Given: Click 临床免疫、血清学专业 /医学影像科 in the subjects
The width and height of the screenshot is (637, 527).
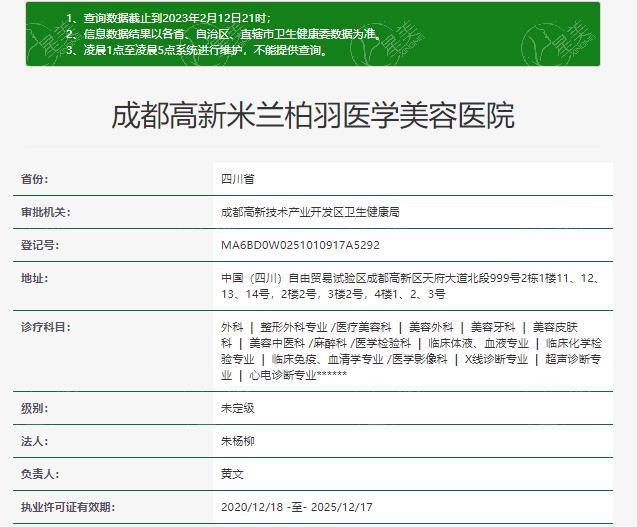Looking at the screenshot, I should (360, 359).
